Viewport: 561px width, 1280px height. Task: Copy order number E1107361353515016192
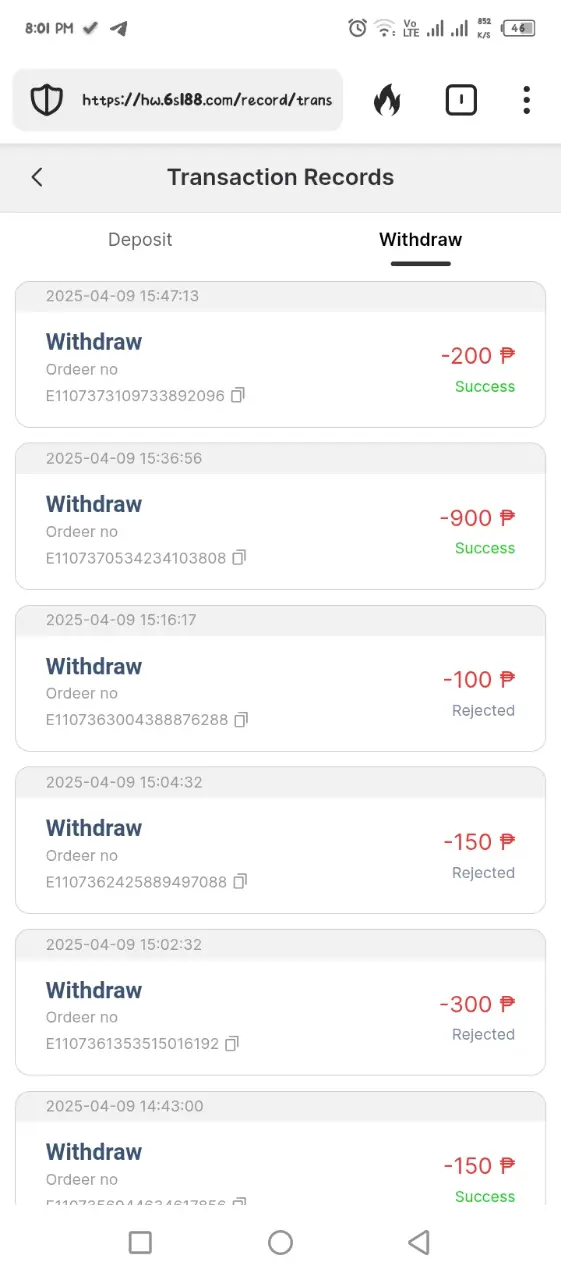pyautogui.click(x=232, y=1043)
